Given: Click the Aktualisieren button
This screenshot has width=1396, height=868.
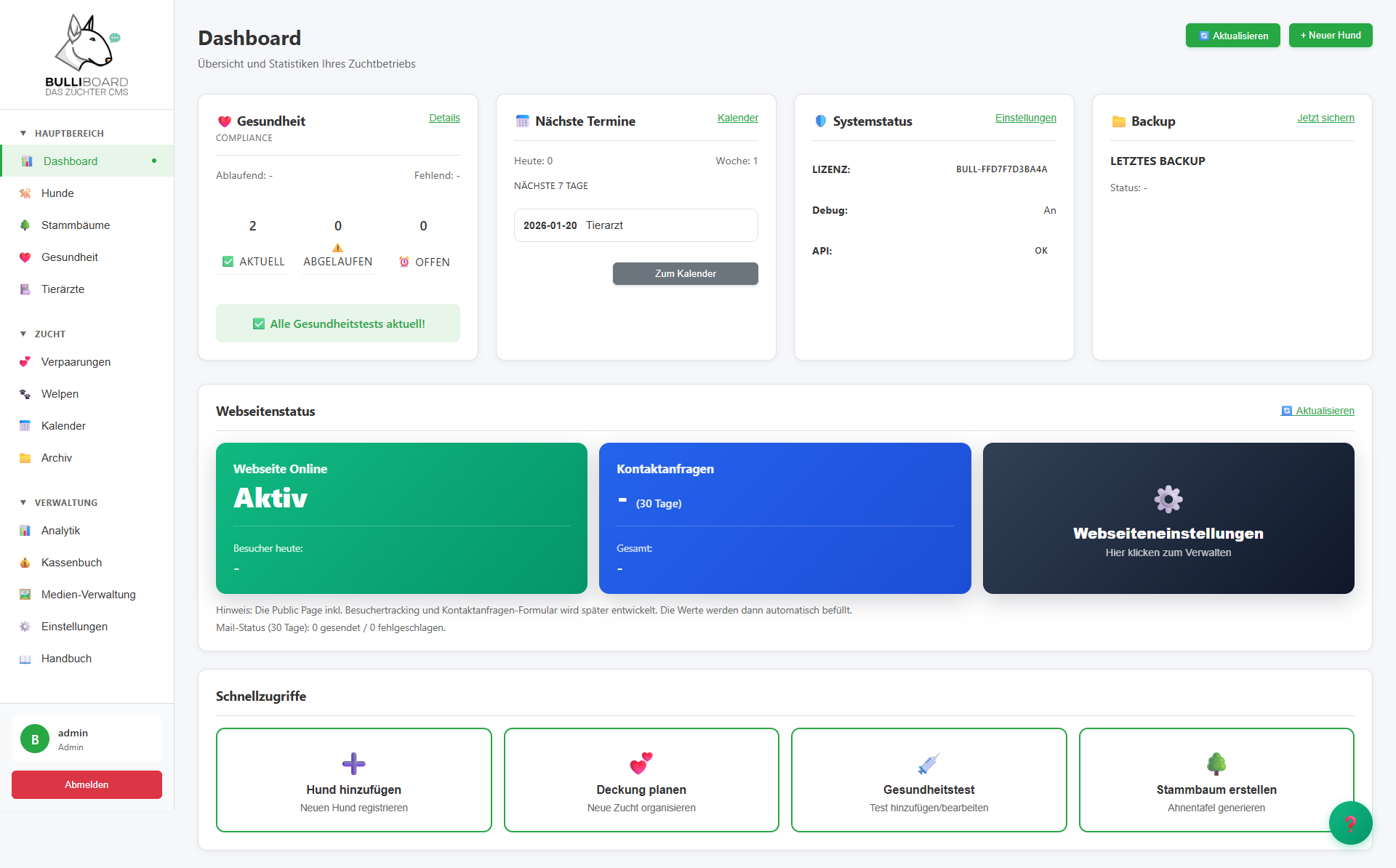Looking at the screenshot, I should (x=1232, y=35).
